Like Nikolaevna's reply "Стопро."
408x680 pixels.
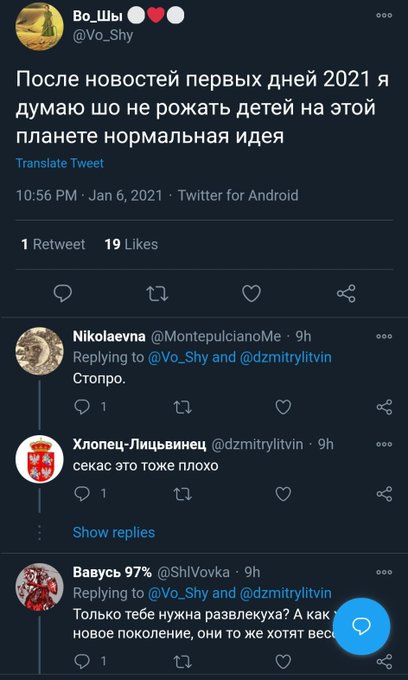pos(284,407)
